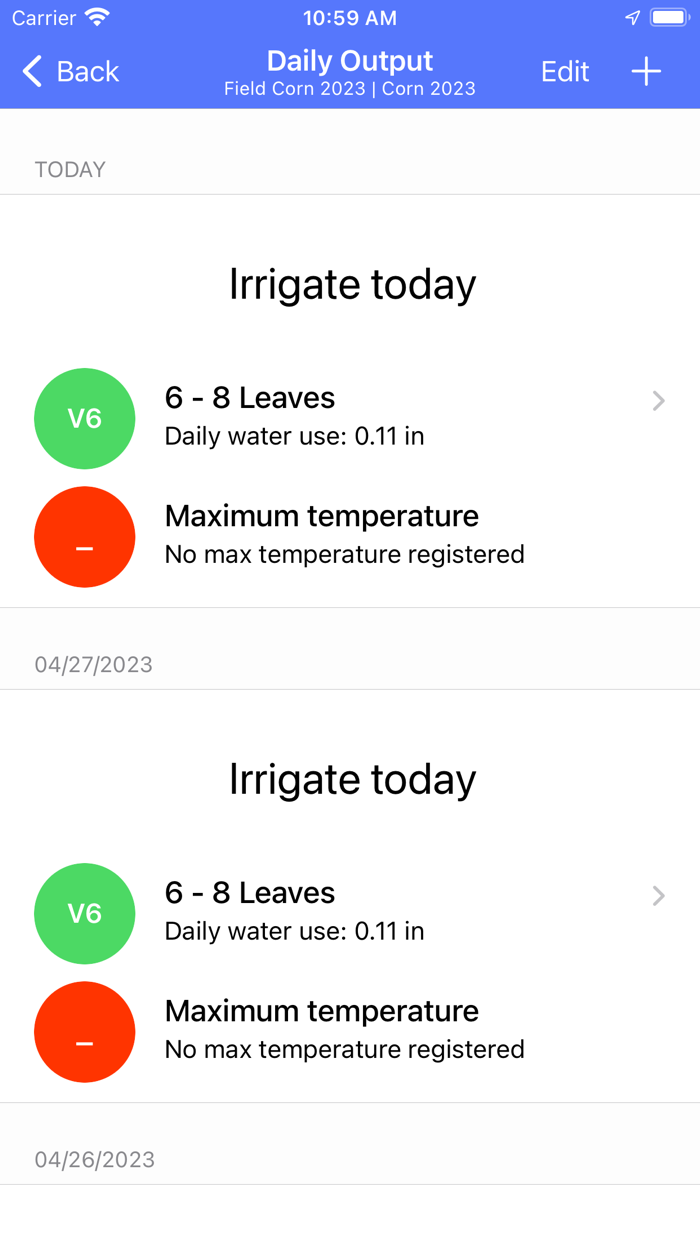
Task: Tap the Wi-Fi icon in the status bar
Action: pos(94,16)
